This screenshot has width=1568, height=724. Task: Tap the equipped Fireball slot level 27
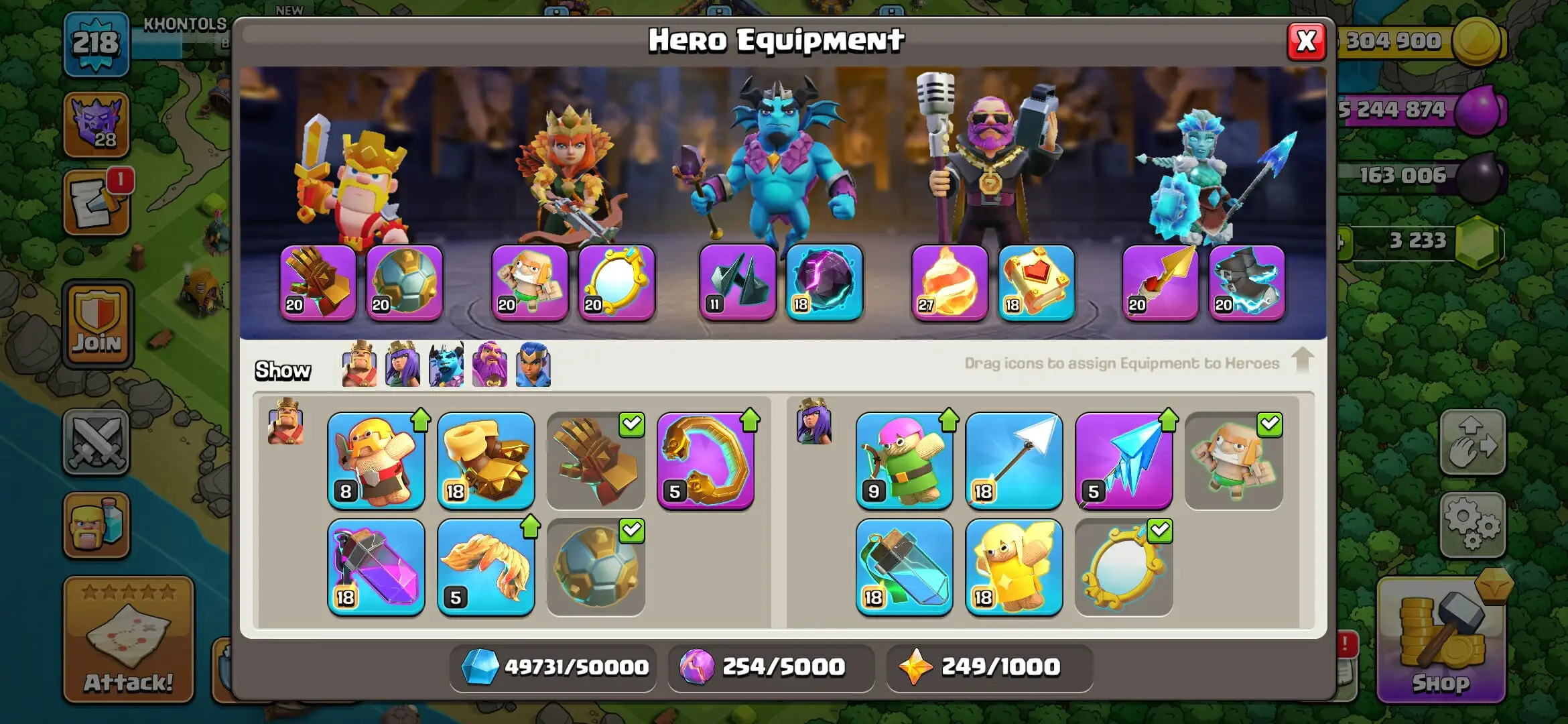[950, 282]
